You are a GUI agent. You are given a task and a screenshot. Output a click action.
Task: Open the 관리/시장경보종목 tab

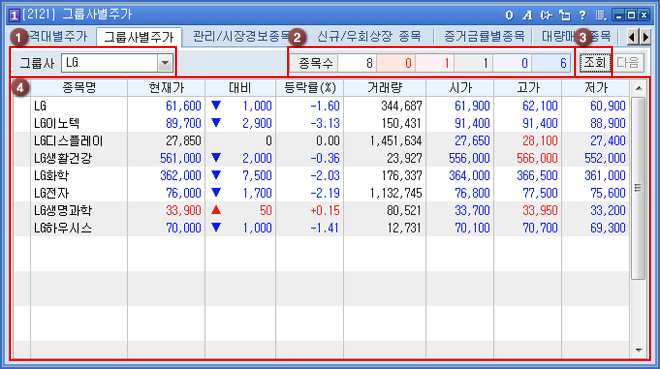(242, 37)
